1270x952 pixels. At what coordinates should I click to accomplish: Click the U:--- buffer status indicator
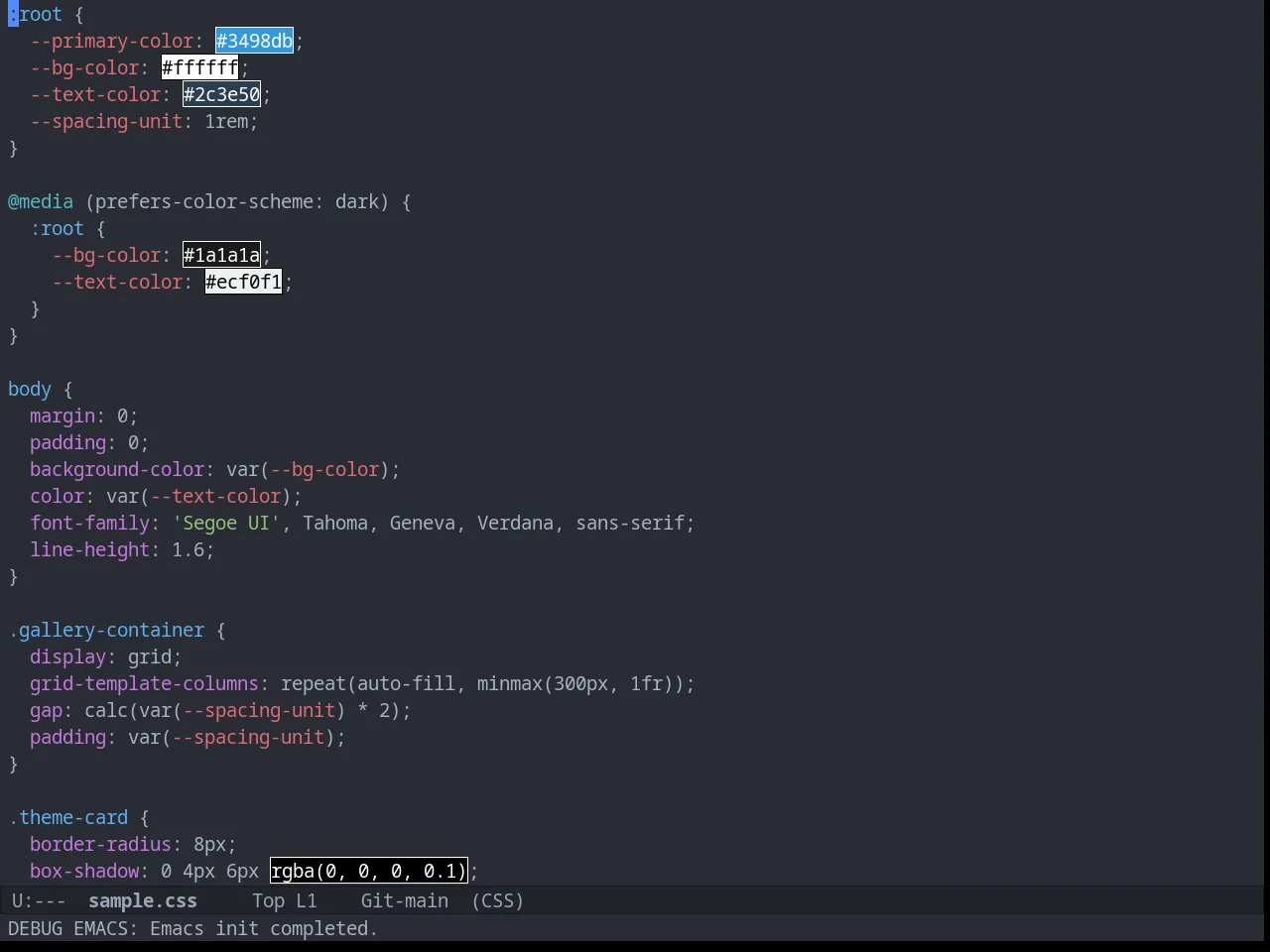pyautogui.click(x=39, y=900)
